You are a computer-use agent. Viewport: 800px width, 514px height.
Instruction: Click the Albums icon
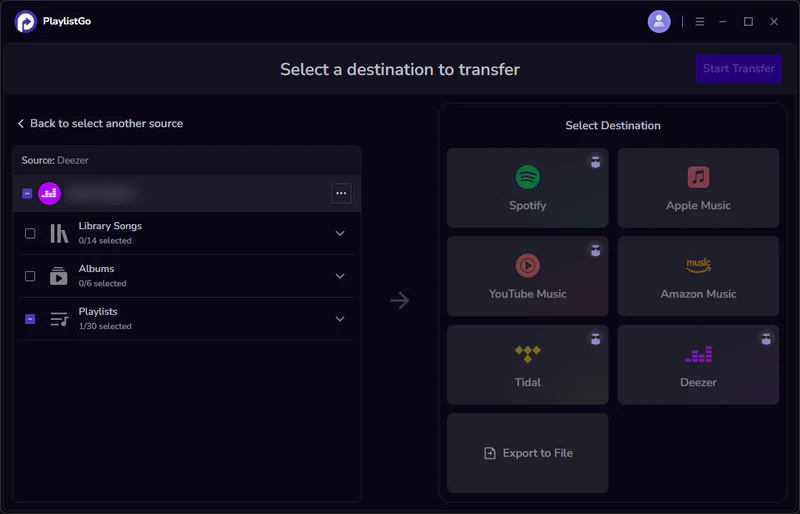click(x=59, y=276)
